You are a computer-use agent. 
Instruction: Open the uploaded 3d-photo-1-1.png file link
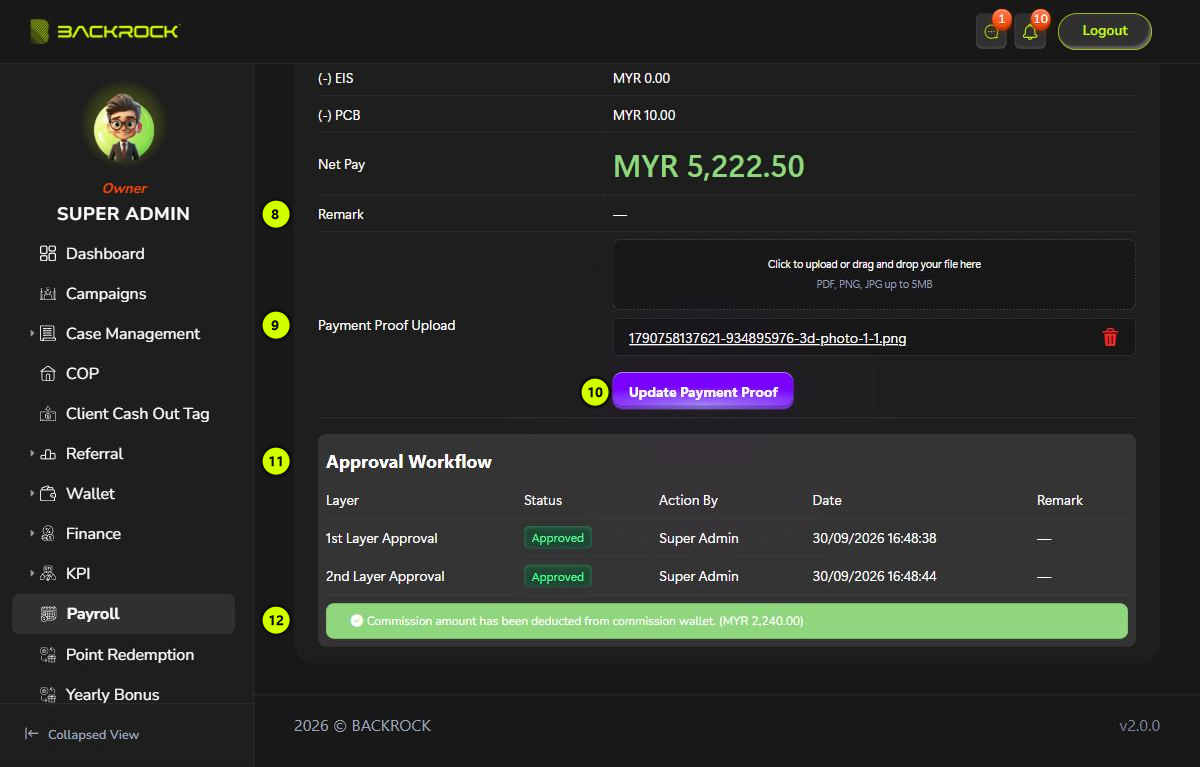pyautogui.click(x=767, y=338)
